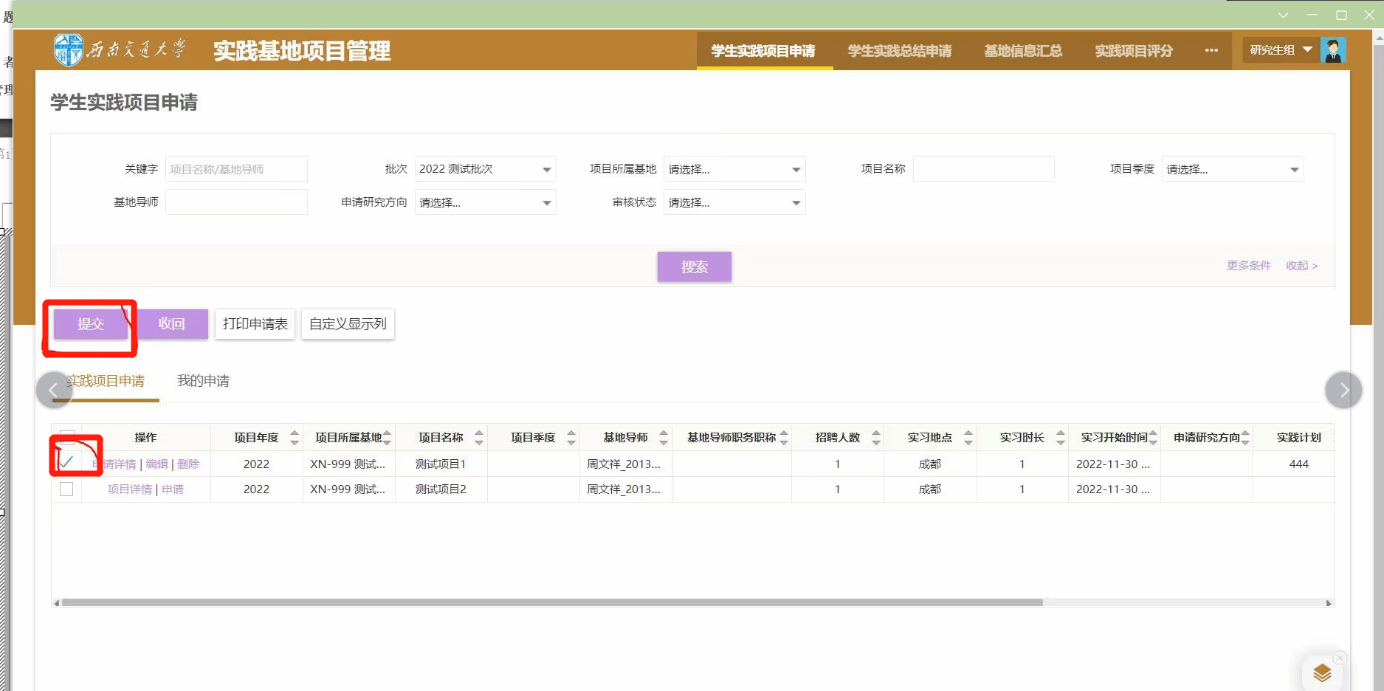Image resolution: width=1384 pixels, height=691 pixels.
Task: Click the 关键字 keyword input field
Action: pos(236,170)
